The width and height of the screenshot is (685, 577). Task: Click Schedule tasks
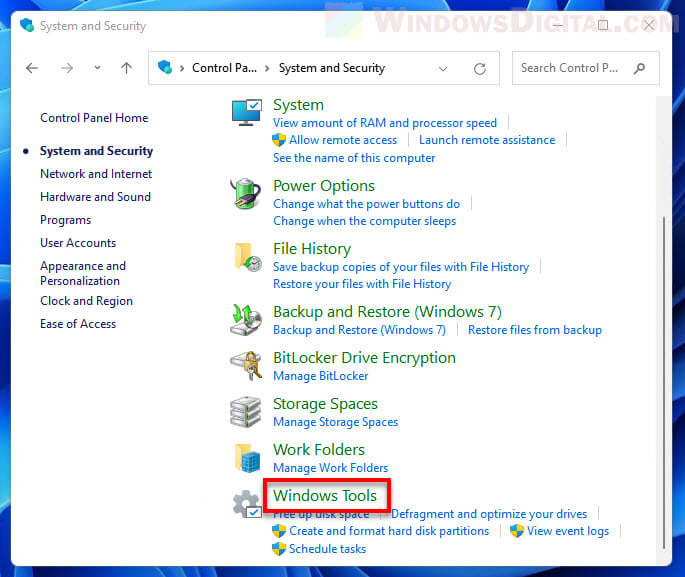(x=328, y=549)
